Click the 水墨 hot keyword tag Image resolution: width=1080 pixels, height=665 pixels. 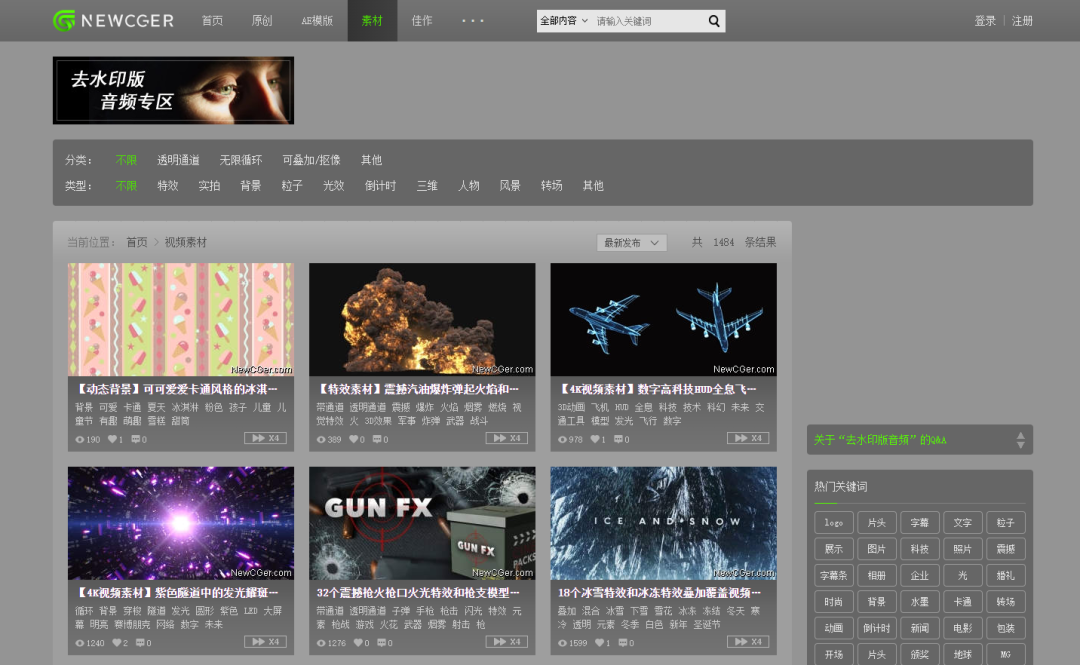[919, 602]
